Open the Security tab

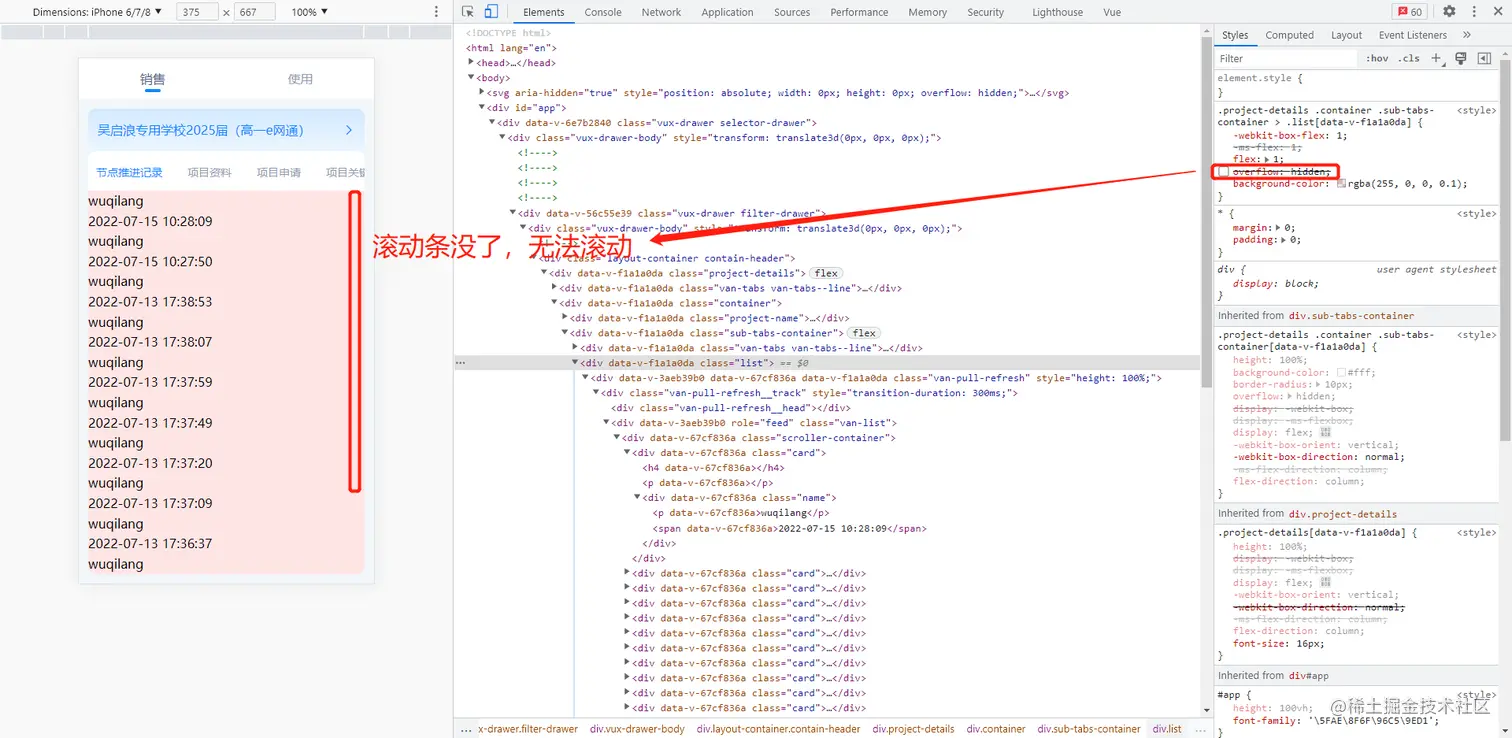click(985, 12)
